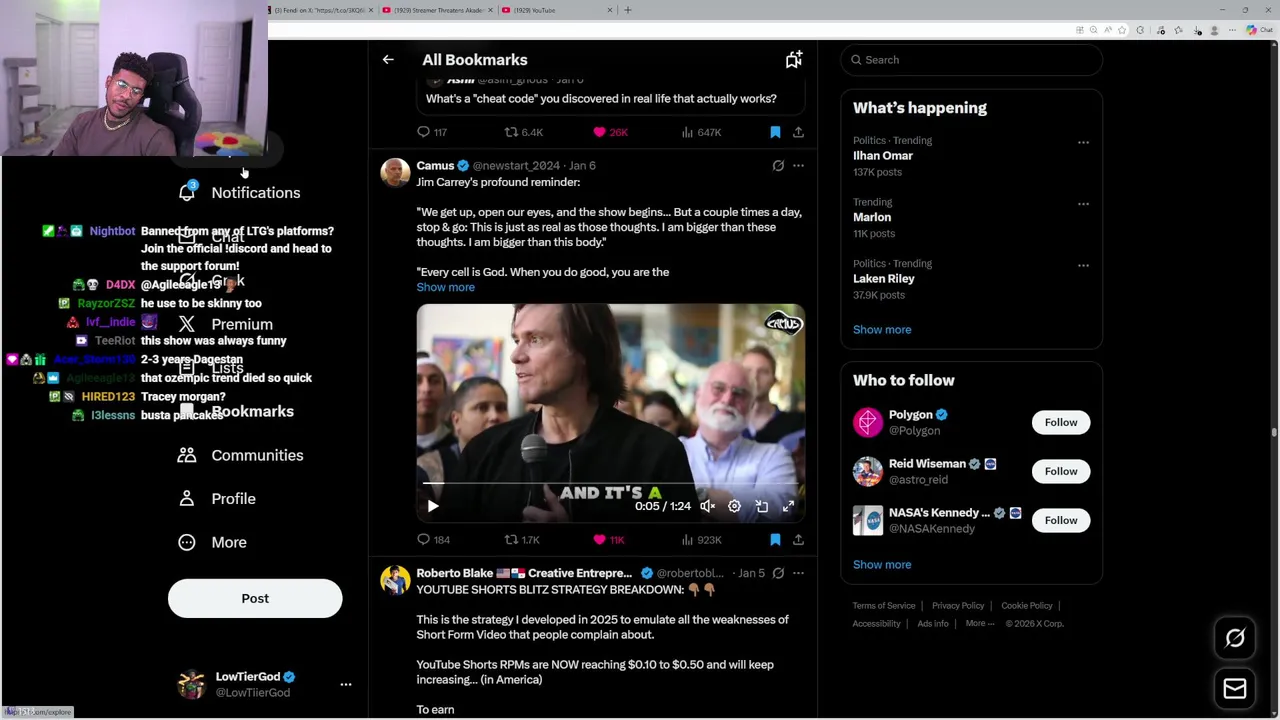The height and width of the screenshot is (720, 1280).
Task: Go back using the All Bookmarks arrow
Action: [x=388, y=60]
